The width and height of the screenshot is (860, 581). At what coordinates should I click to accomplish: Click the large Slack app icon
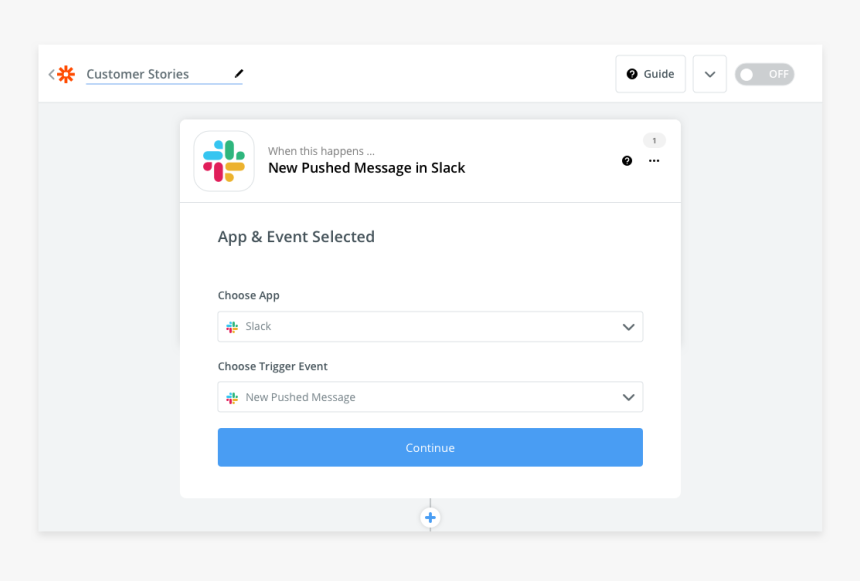224,161
